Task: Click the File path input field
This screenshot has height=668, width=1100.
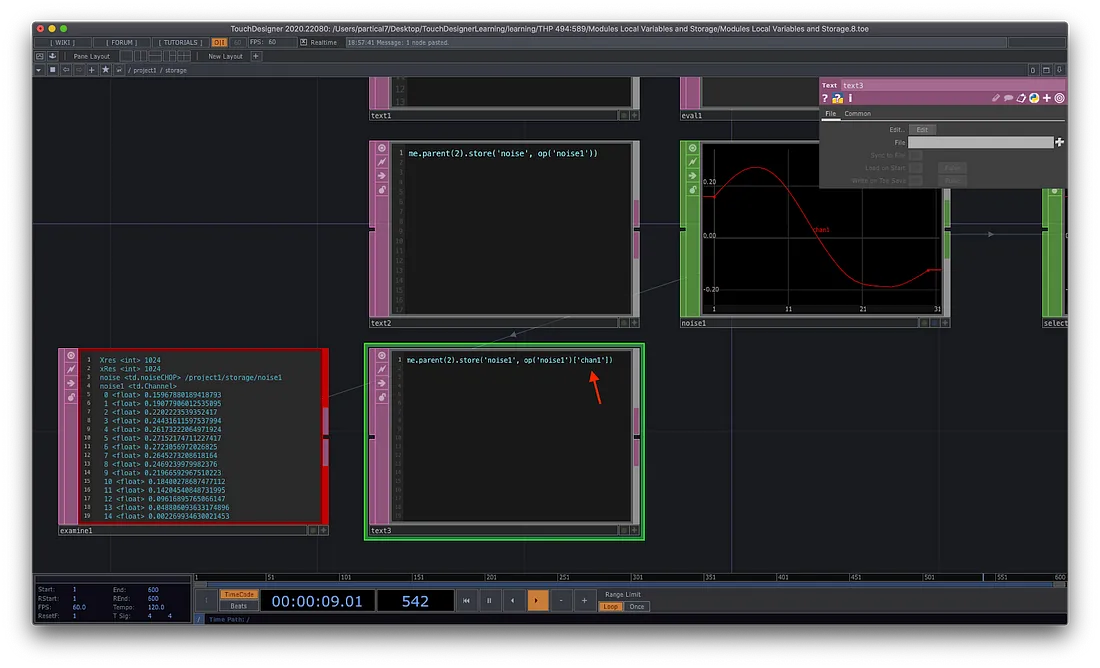Action: pyautogui.click(x=980, y=143)
